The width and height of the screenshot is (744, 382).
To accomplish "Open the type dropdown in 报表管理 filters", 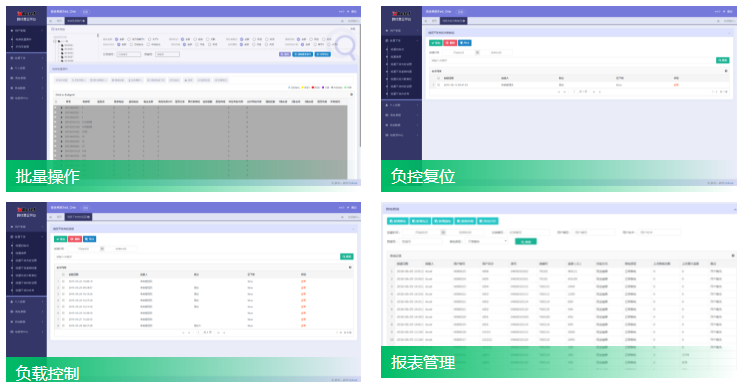I will (488, 242).
